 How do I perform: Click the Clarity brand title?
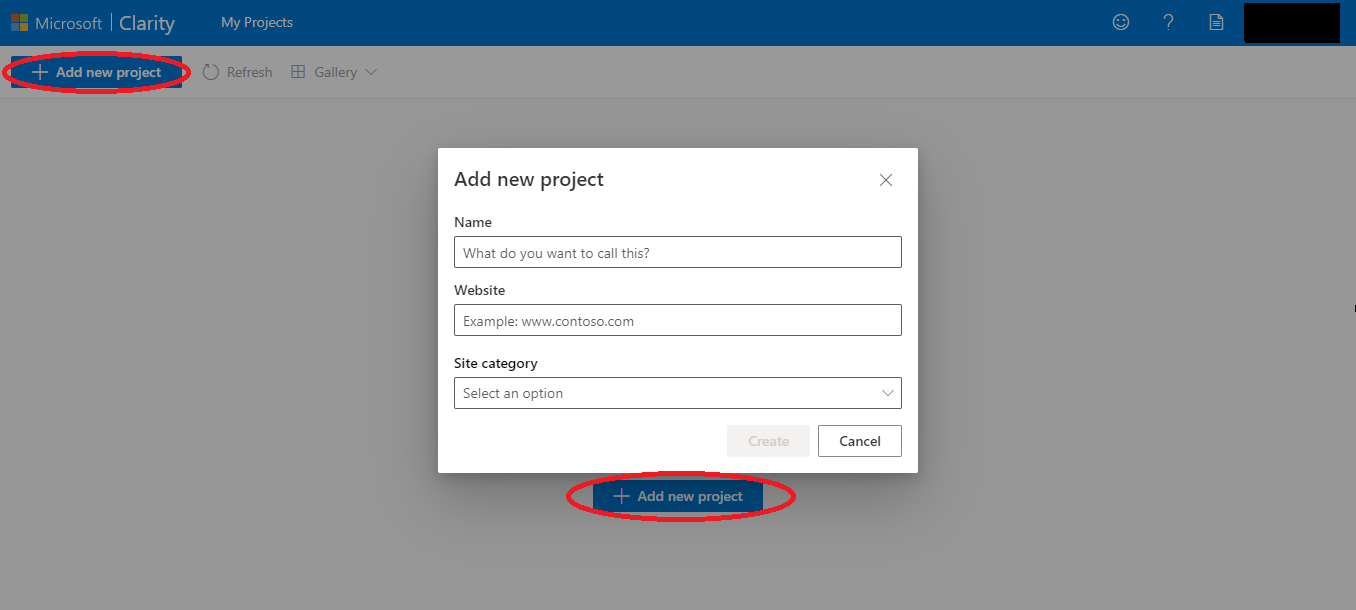click(147, 23)
